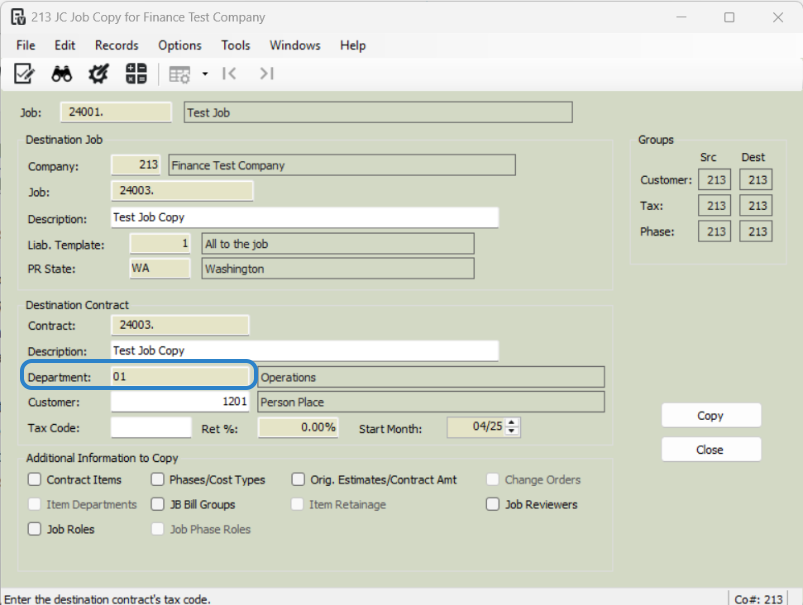Check the Phases/Cost Types option
Viewport: 803px width, 605px height.
(x=158, y=479)
